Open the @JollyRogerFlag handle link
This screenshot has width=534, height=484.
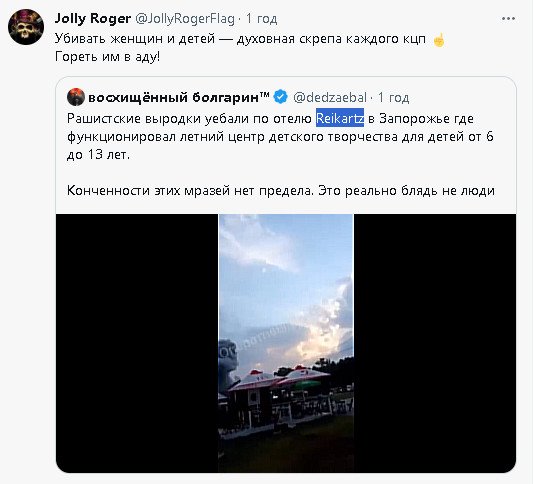[185, 19]
